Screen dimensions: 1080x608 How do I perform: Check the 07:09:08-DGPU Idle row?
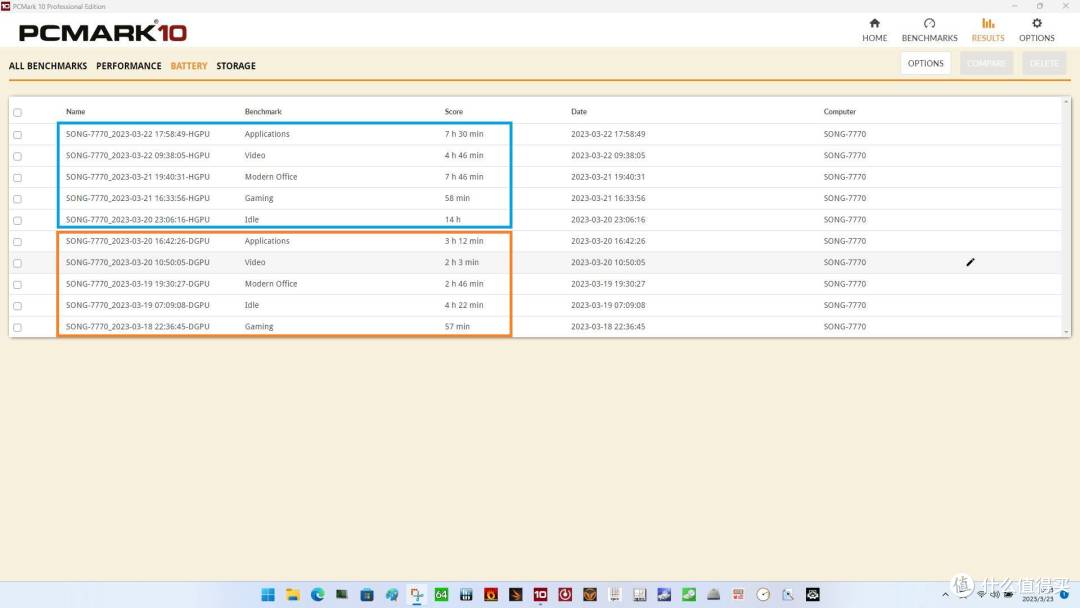pyautogui.click(x=17, y=306)
